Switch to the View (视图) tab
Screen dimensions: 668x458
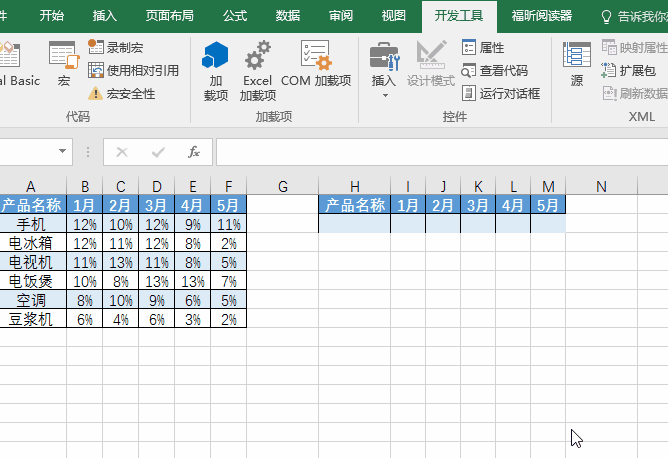[x=394, y=16]
